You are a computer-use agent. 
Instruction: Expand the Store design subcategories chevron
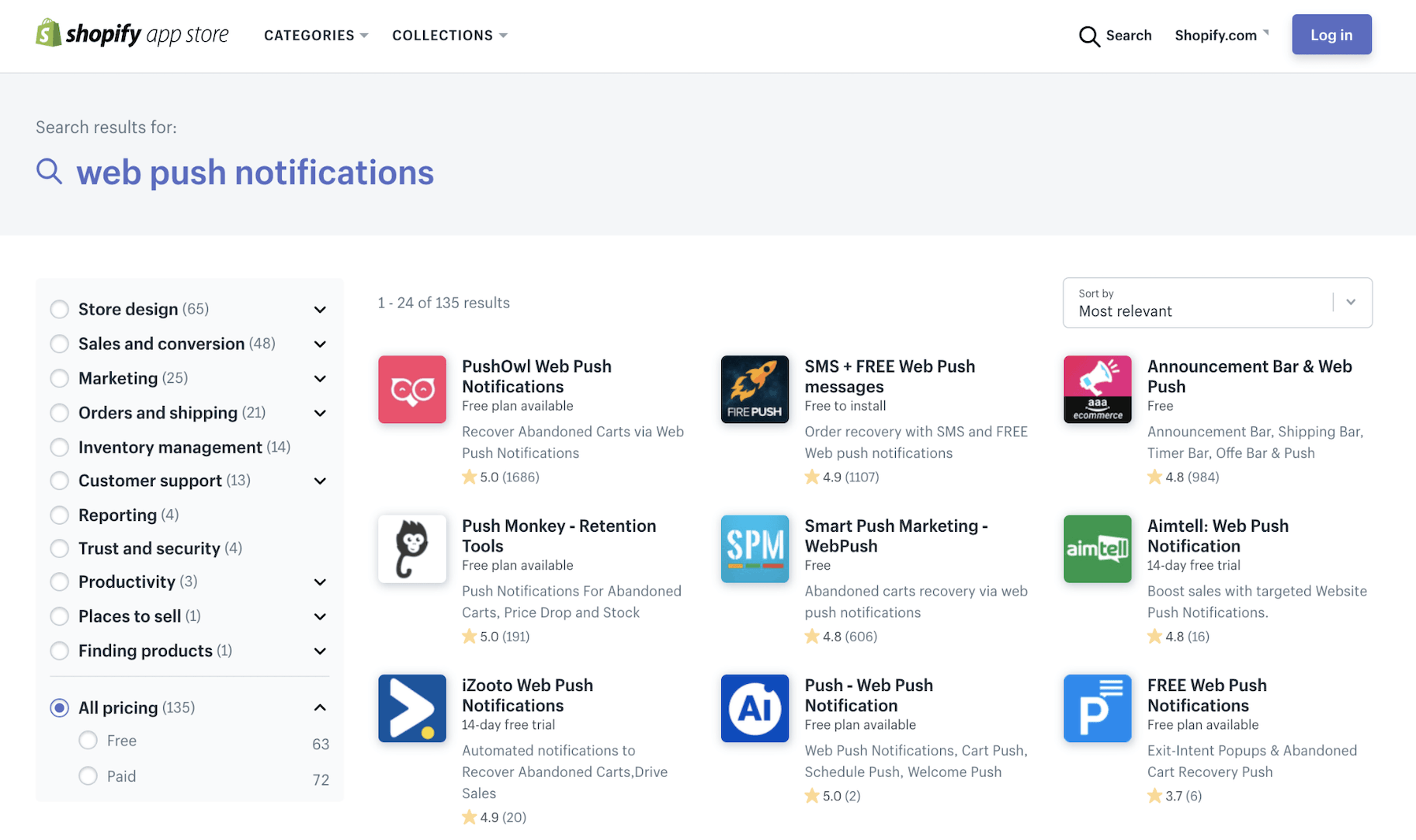320,310
